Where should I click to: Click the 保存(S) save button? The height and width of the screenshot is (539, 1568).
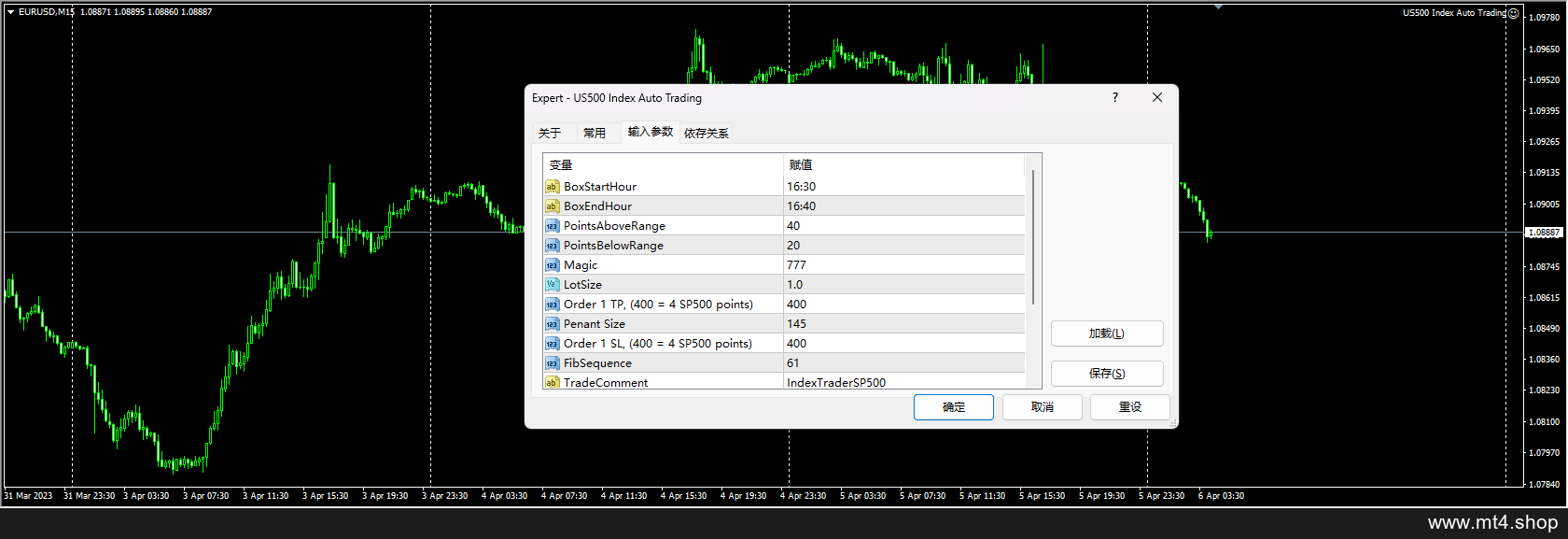coord(1107,374)
